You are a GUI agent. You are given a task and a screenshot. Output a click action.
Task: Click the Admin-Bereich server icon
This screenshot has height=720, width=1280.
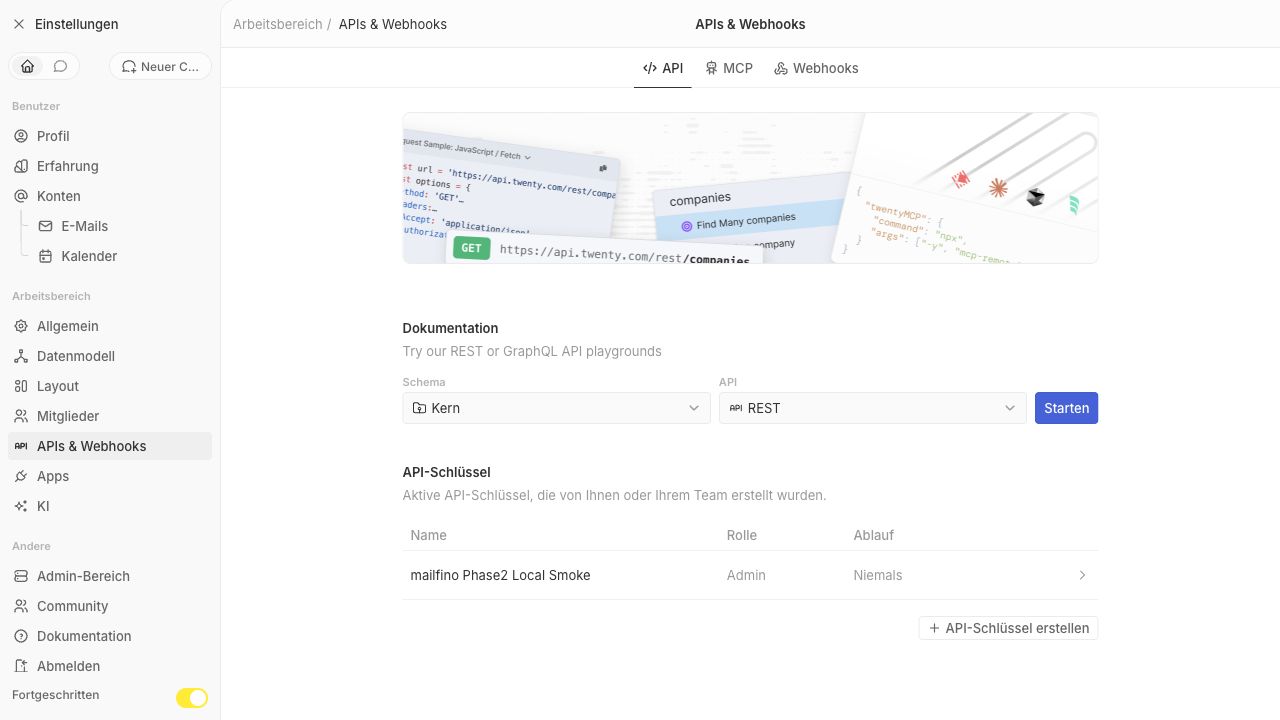pyautogui.click(x=21, y=576)
